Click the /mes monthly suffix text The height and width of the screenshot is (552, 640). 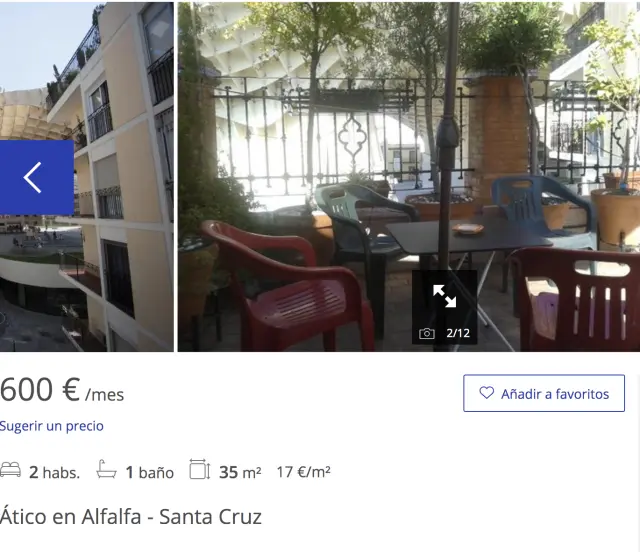pyautogui.click(x=104, y=395)
